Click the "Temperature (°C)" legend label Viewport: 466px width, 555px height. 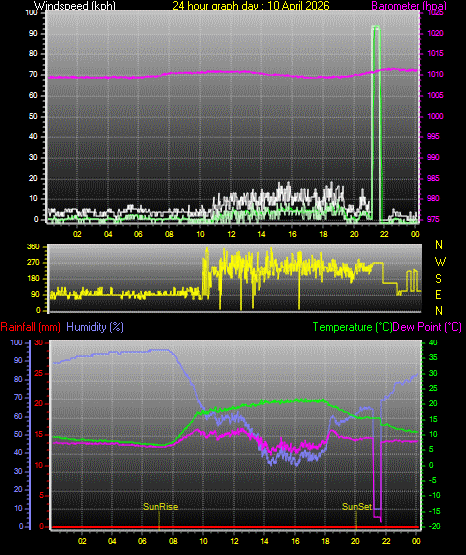(352, 327)
